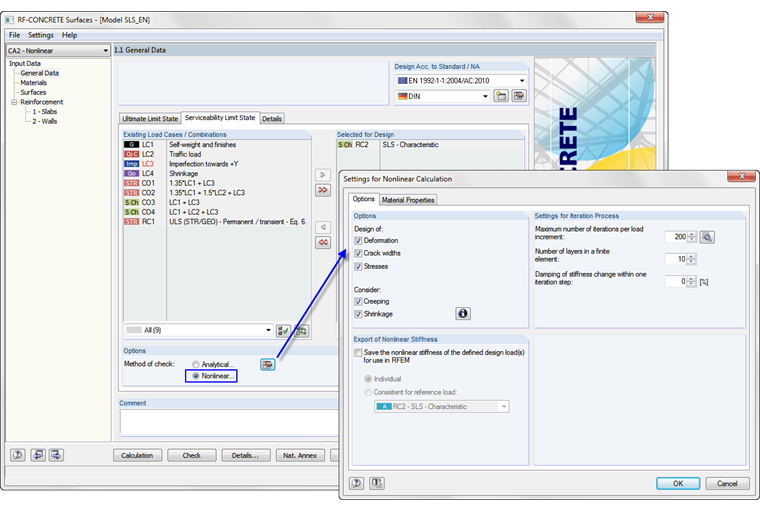Screen dimensions: 760x512
Task: Click the Check button
Action: point(191,455)
